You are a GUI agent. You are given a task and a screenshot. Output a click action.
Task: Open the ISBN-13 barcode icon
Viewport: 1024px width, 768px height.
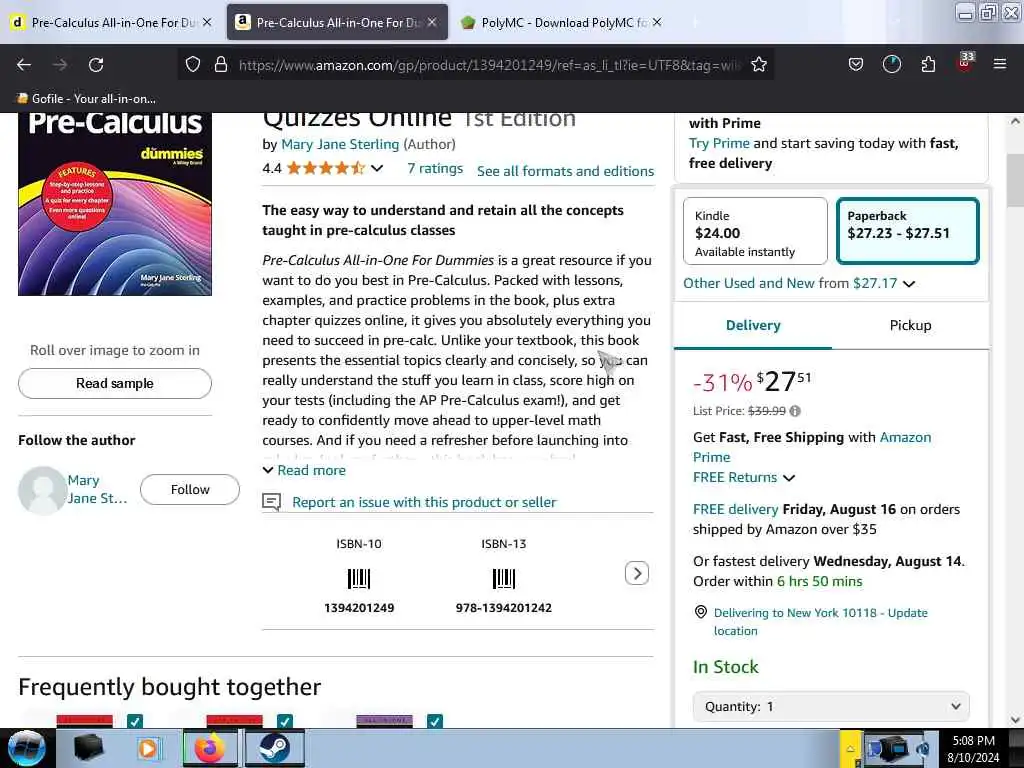(x=504, y=579)
